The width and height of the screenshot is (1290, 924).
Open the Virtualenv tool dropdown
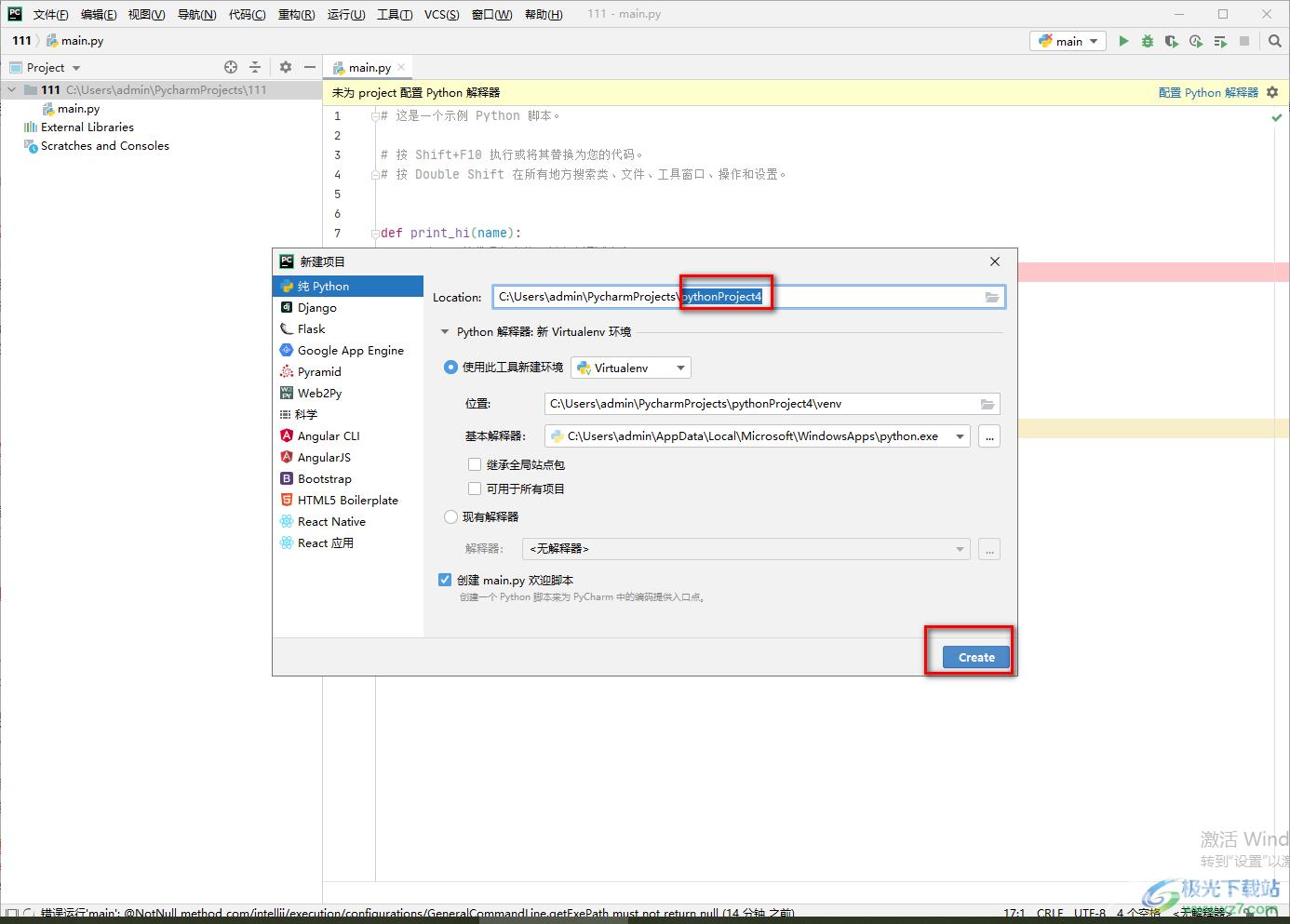(631, 368)
